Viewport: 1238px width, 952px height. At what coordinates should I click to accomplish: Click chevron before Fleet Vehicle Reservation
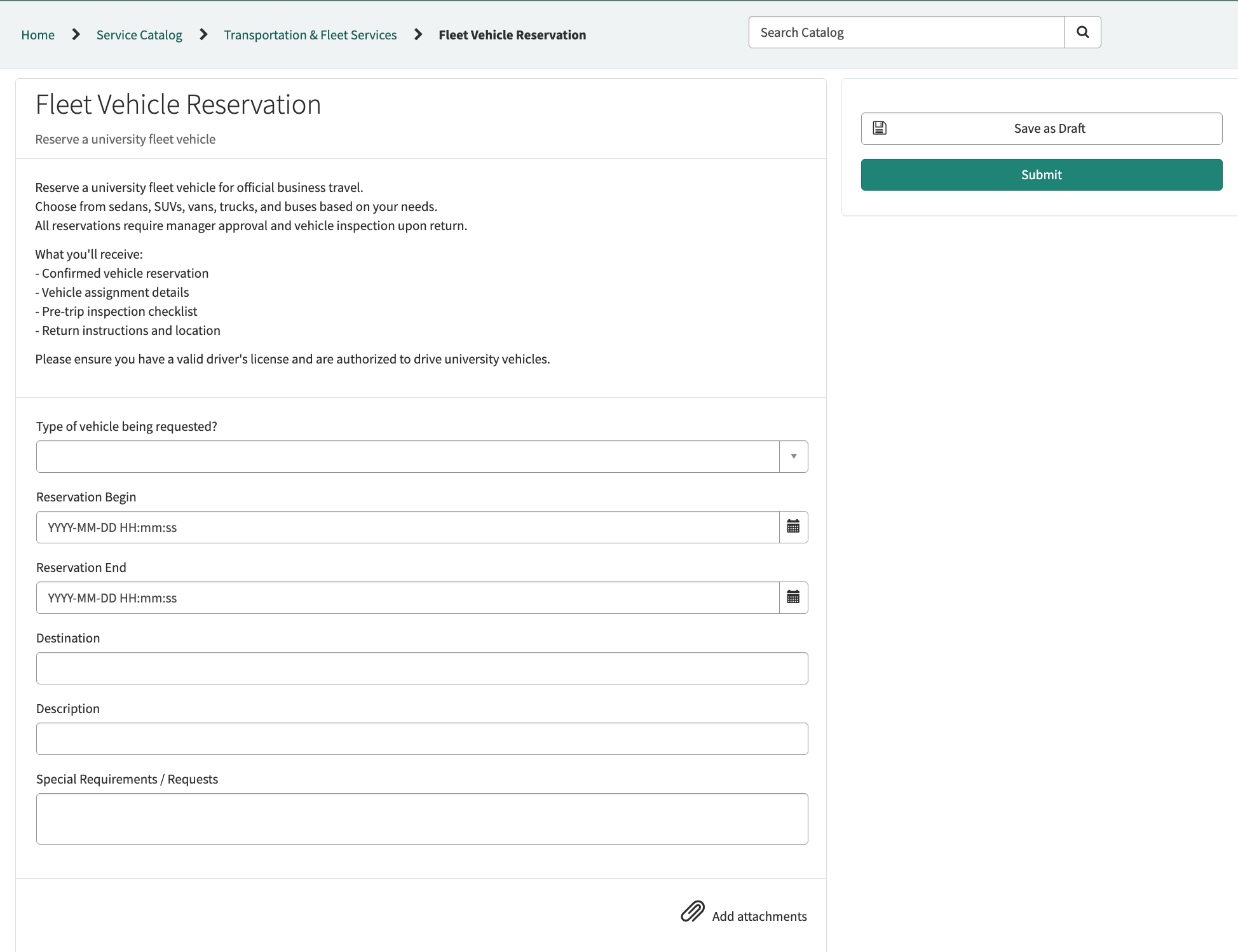pyautogui.click(x=418, y=35)
